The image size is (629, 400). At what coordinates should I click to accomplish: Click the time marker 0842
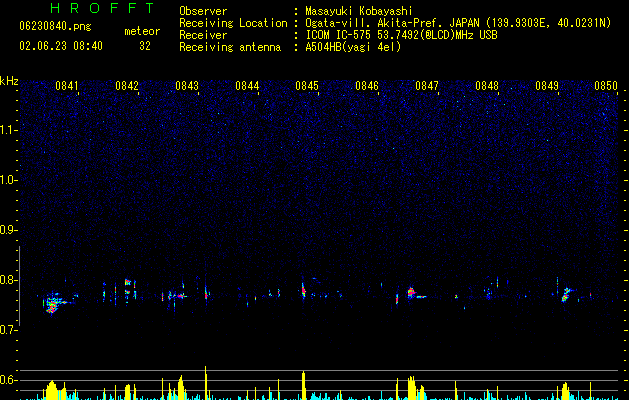pyautogui.click(x=127, y=86)
